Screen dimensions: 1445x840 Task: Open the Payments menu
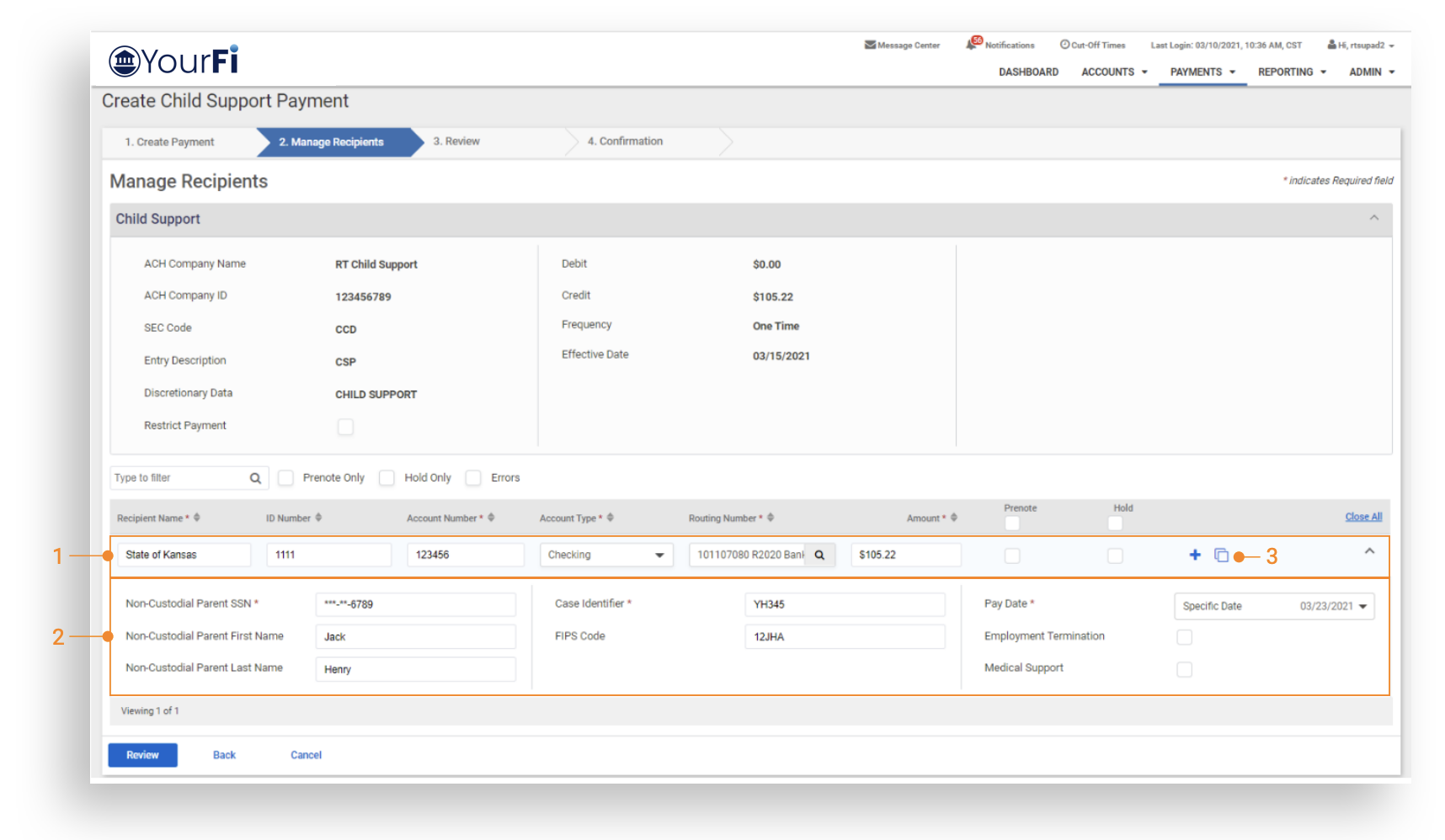[x=1202, y=72]
